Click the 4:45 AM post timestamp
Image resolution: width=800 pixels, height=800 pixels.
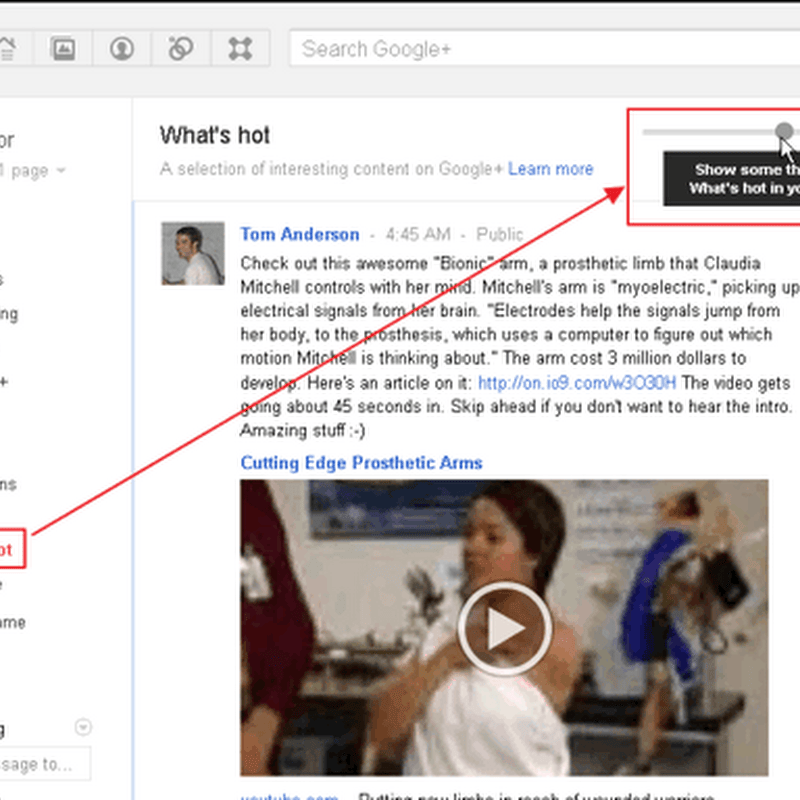click(x=418, y=234)
